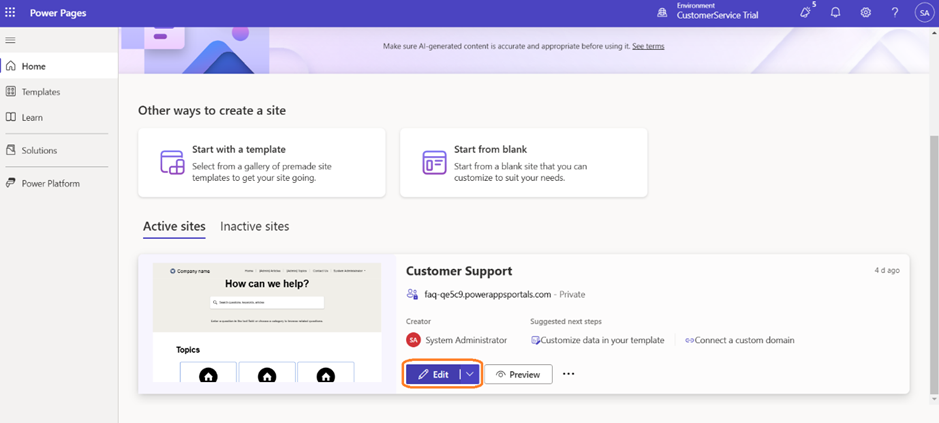Image resolution: width=939 pixels, height=423 pixels.
Task: Collapse the left navigation hamburger menu
Action: click(x=11, y=40)
